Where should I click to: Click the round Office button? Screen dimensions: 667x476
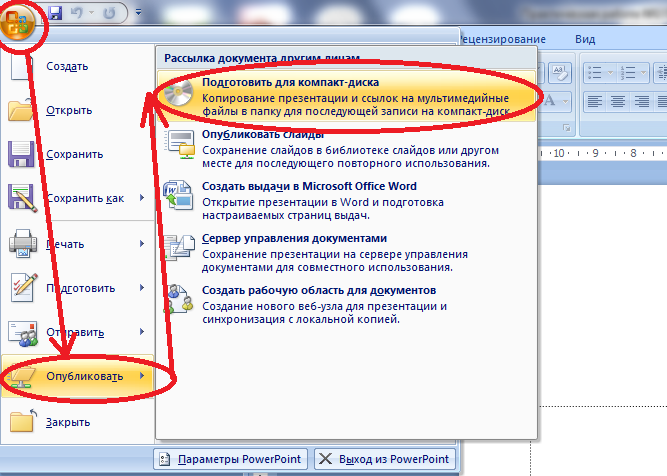[x=17, y=23]
